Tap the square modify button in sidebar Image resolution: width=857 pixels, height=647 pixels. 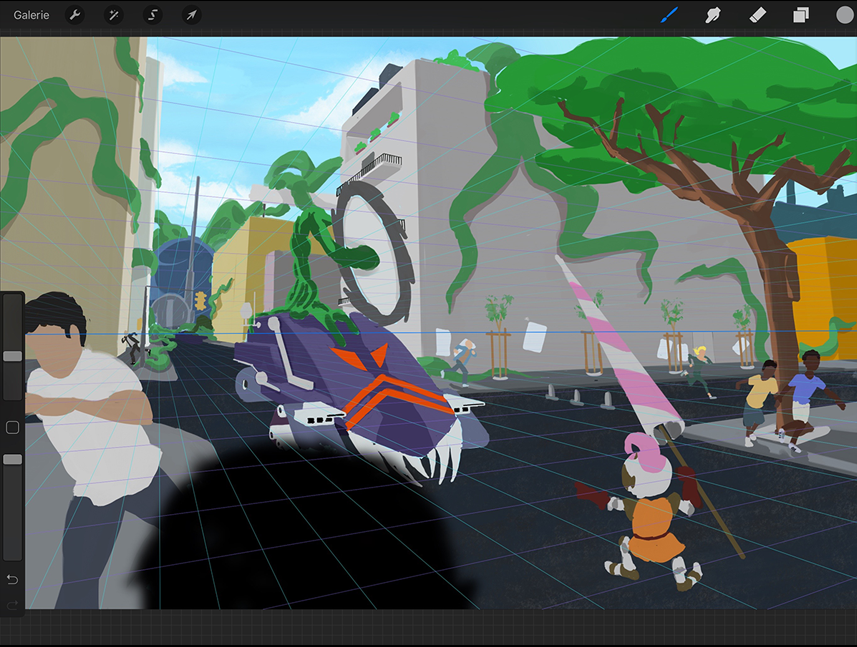click(12, 428)
